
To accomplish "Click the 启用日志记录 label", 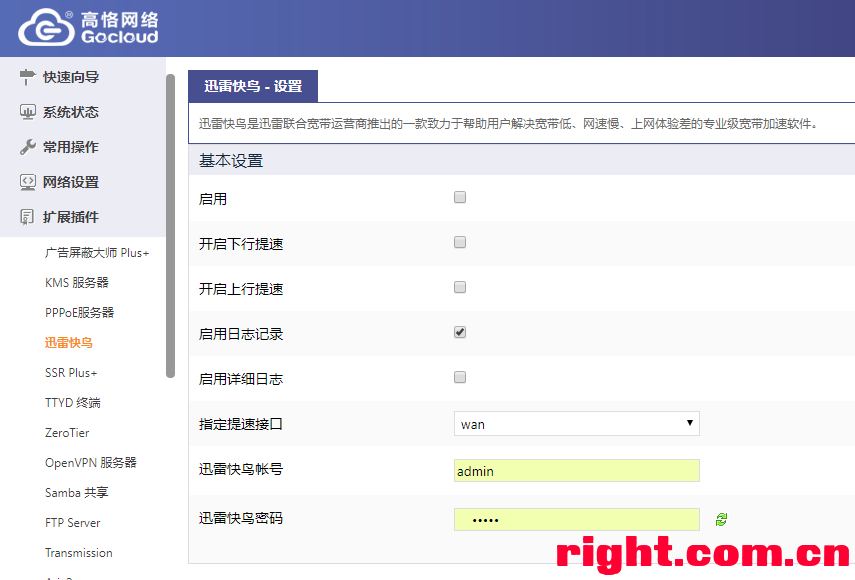I will tap(241, 334).
